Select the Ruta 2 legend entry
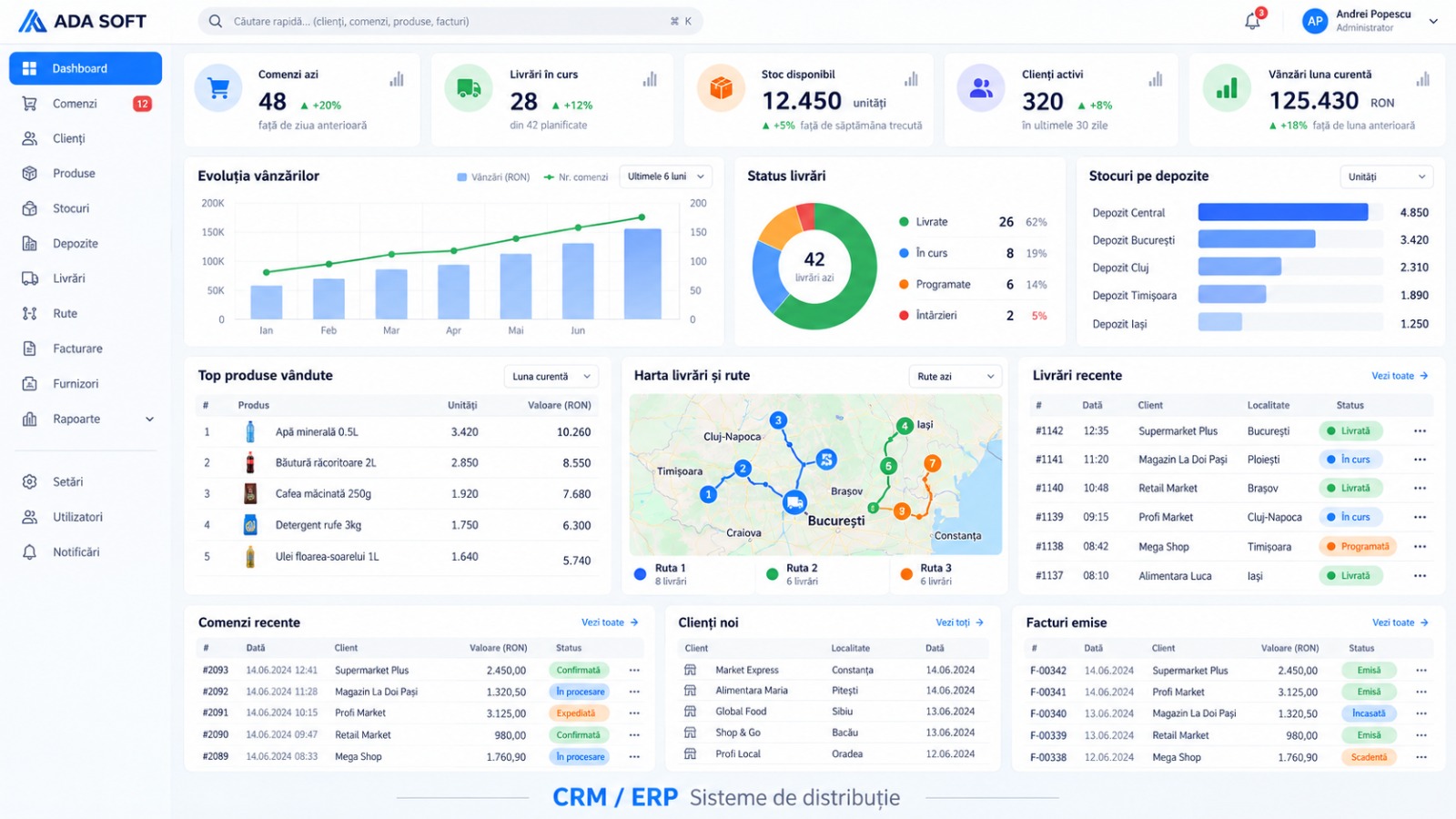The width and height of the screenshot is (1456, 819). click(x=793, y=574)
